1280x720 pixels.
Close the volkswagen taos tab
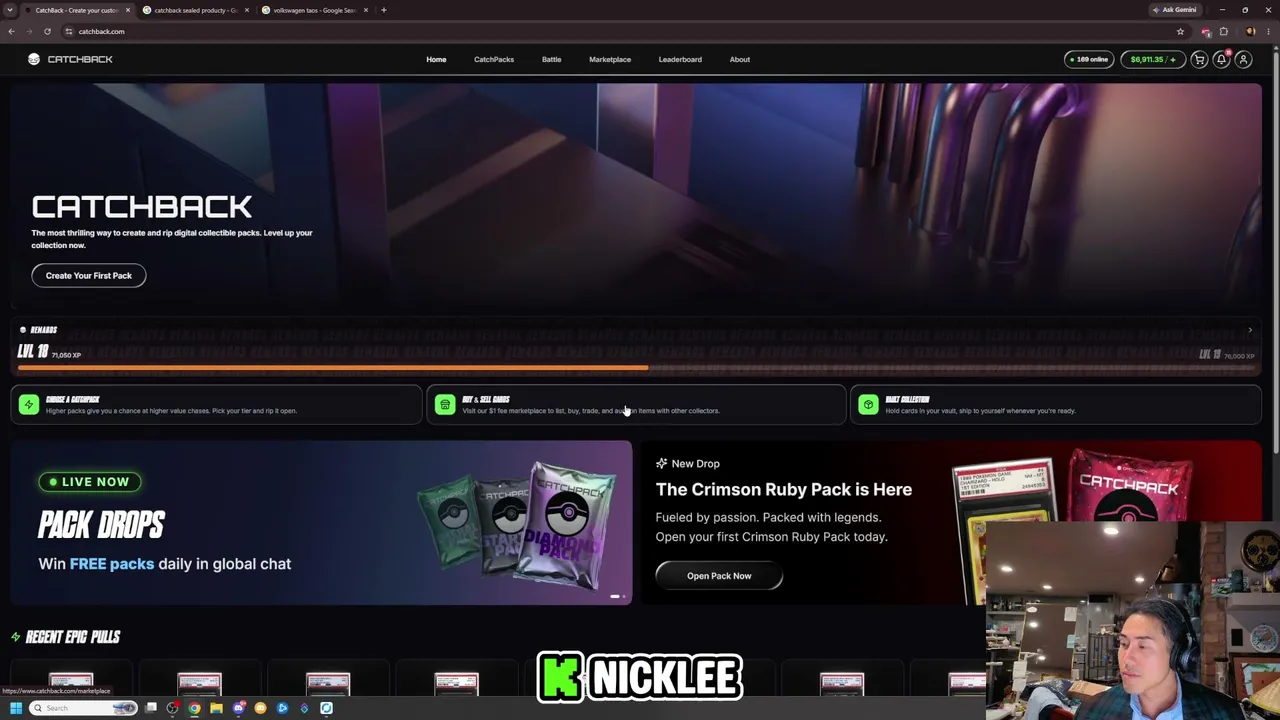click(365, 10)
